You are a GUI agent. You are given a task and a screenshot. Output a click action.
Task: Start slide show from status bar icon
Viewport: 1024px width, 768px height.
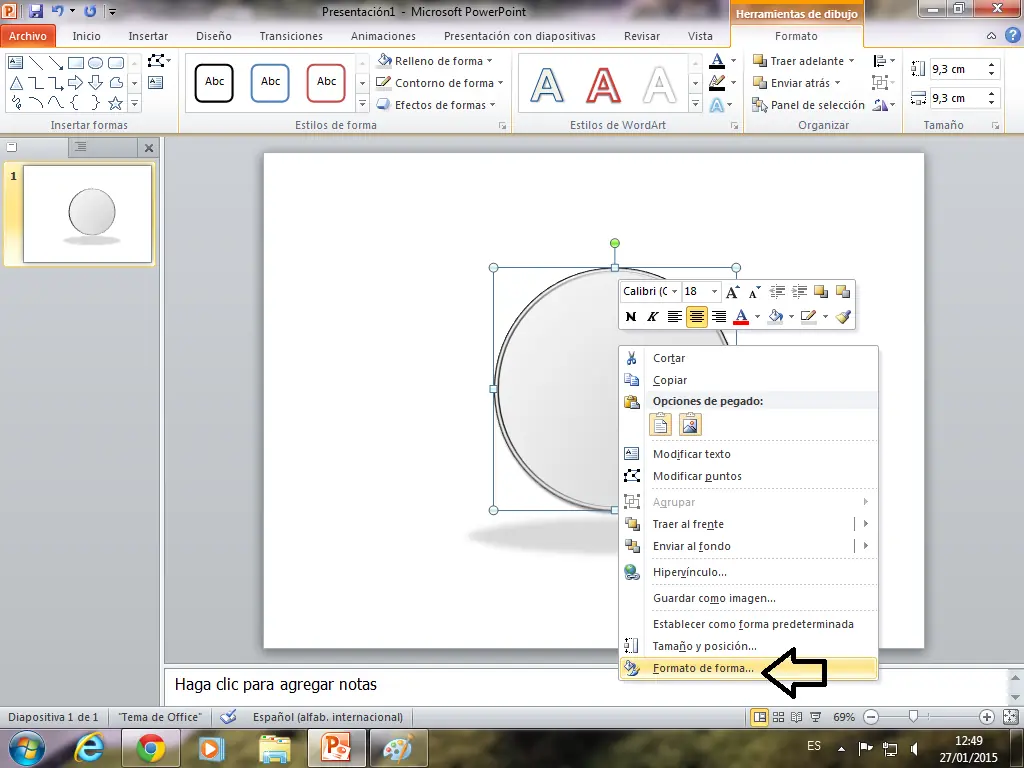click(816, 717)
